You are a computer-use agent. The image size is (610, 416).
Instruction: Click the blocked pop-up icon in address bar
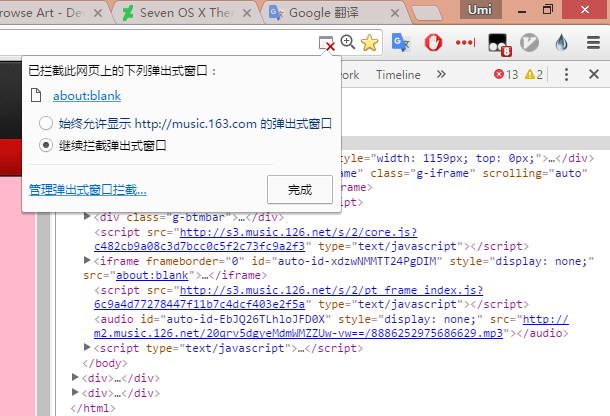(x=326, y=42)
